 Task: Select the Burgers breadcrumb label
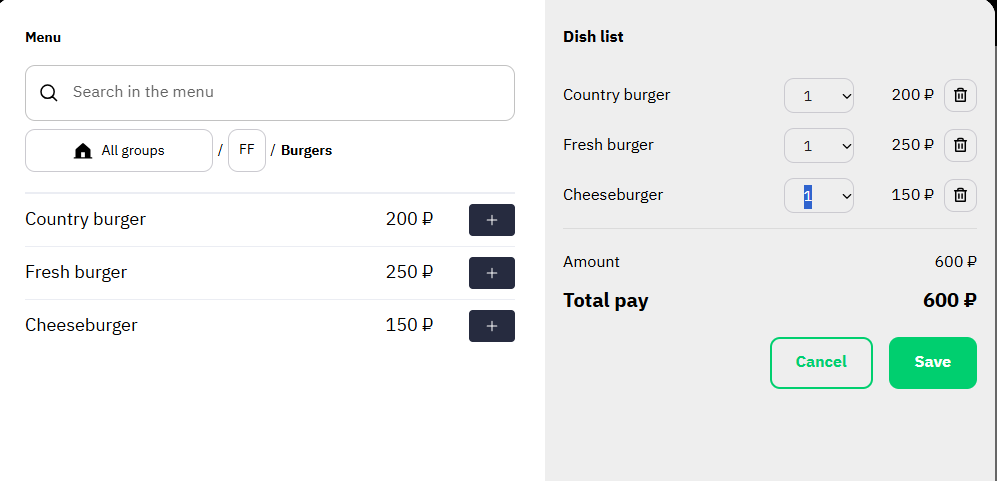[306, 151]
